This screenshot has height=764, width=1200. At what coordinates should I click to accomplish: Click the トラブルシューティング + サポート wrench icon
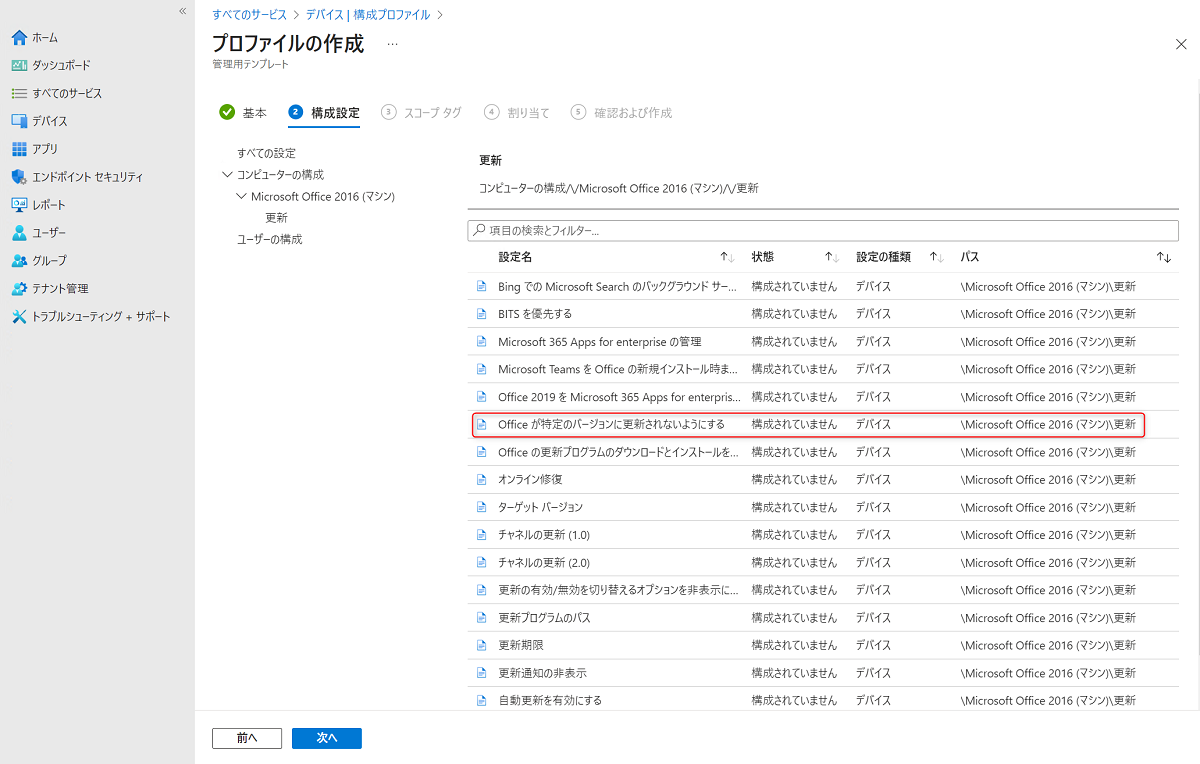click(19, 317)
